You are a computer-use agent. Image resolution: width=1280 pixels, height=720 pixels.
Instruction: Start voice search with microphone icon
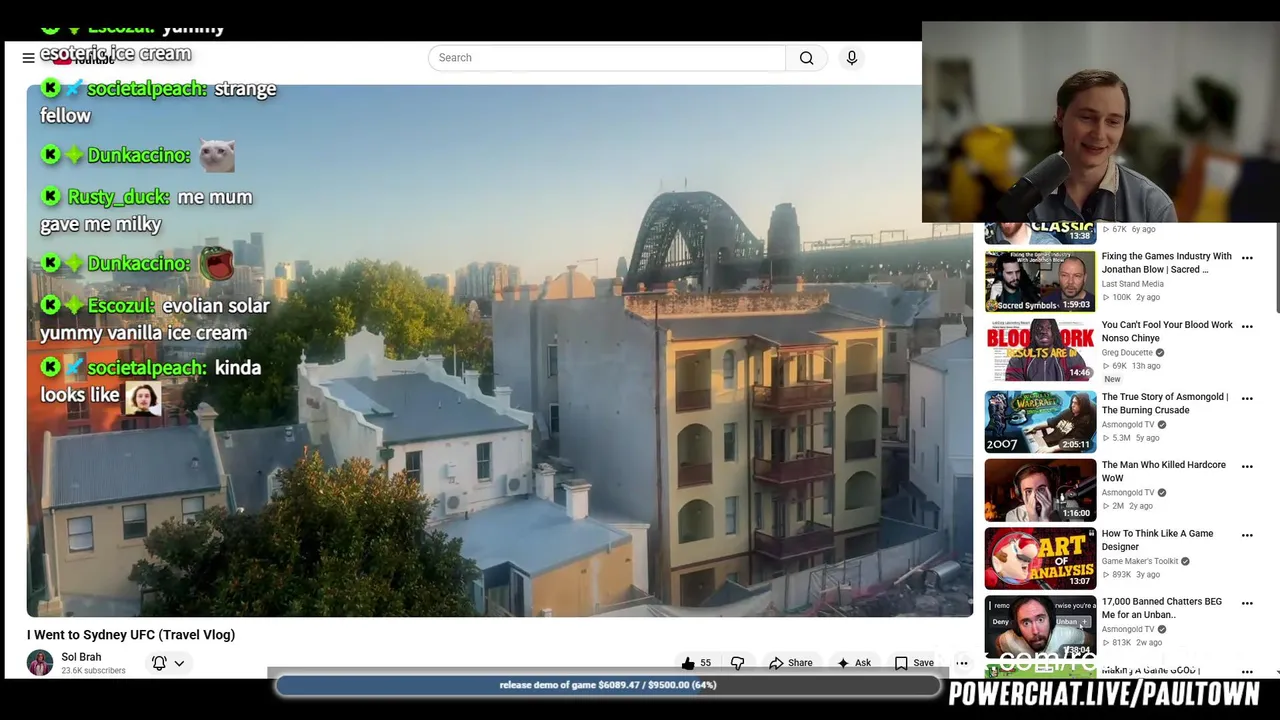pos(852,58)
